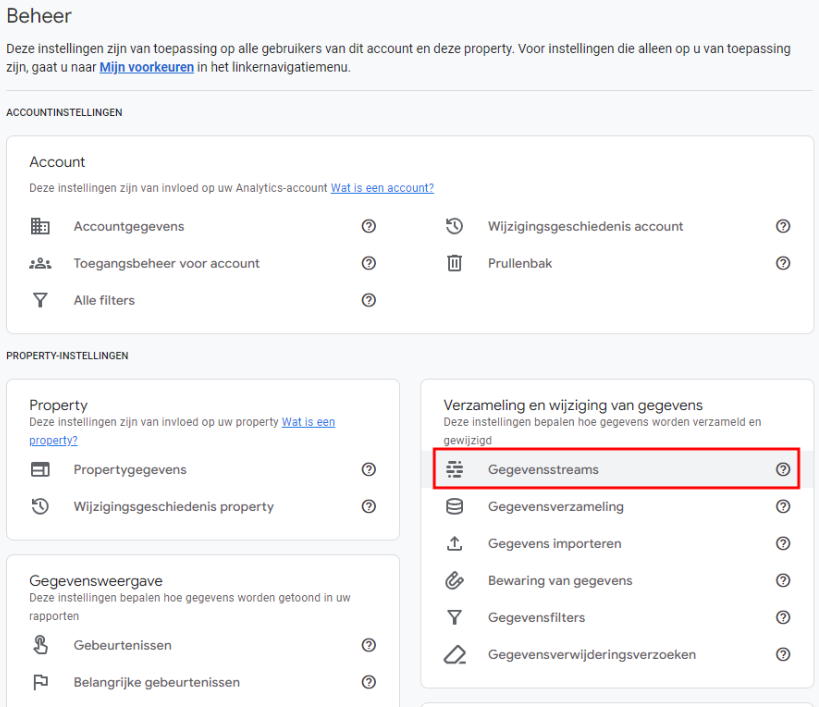Click the Gegevens importeren upload icon
This screenshot has height=707, width=819.
[454, 543]
